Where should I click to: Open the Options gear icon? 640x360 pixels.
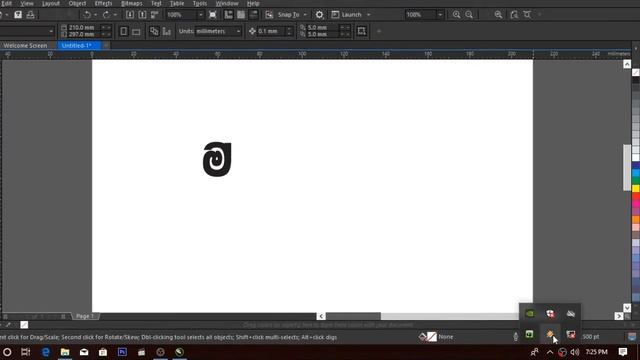coord(320,15)
